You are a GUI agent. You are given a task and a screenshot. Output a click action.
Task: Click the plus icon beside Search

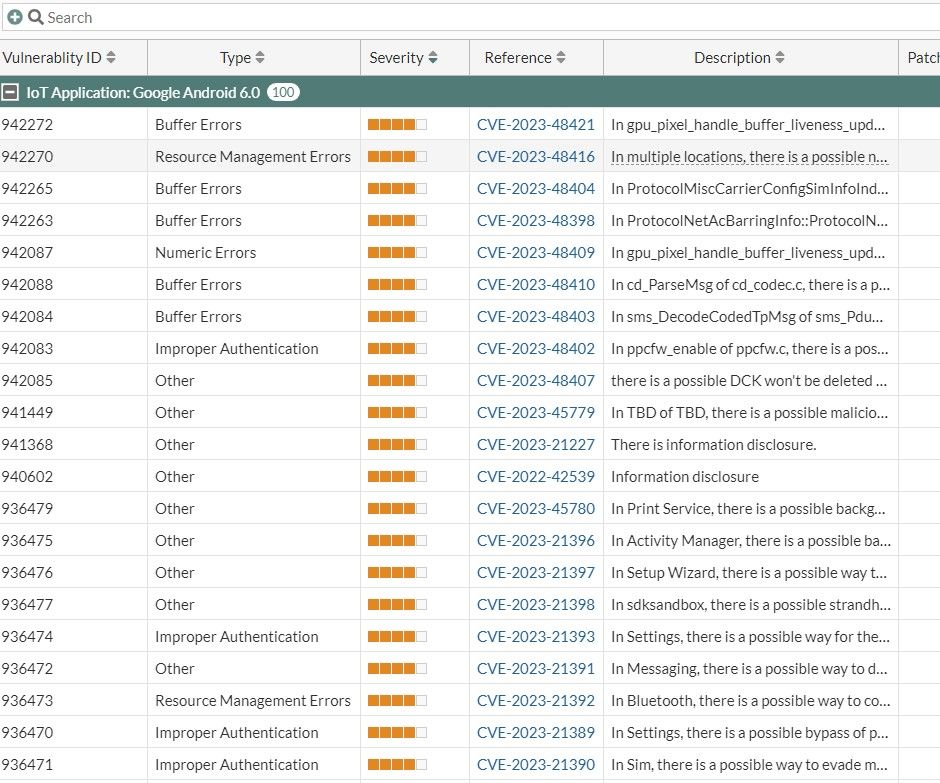[x=14, y=17]
